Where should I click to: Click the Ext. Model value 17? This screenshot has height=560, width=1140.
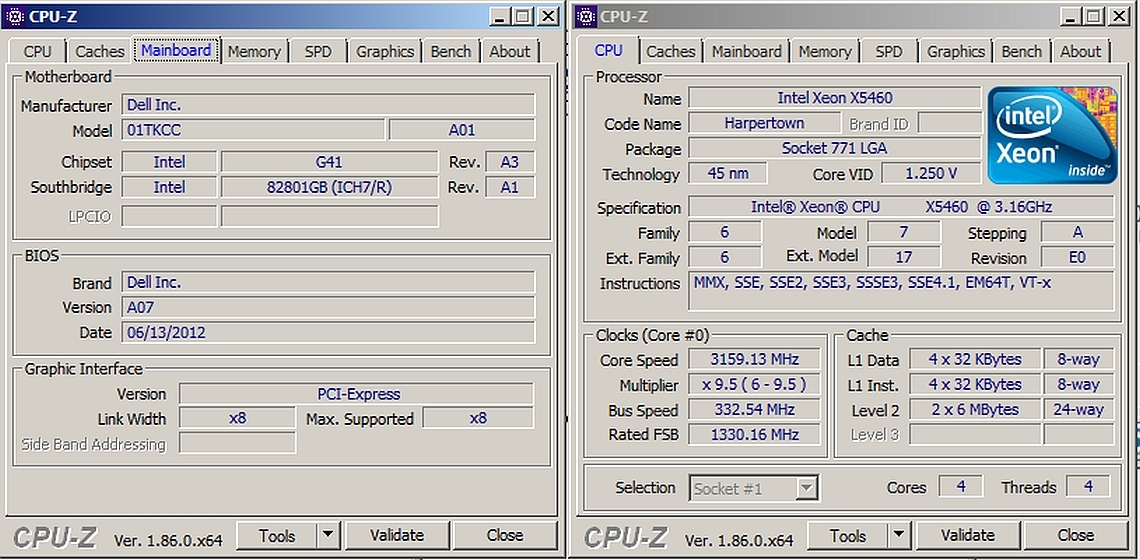(904, 257)
